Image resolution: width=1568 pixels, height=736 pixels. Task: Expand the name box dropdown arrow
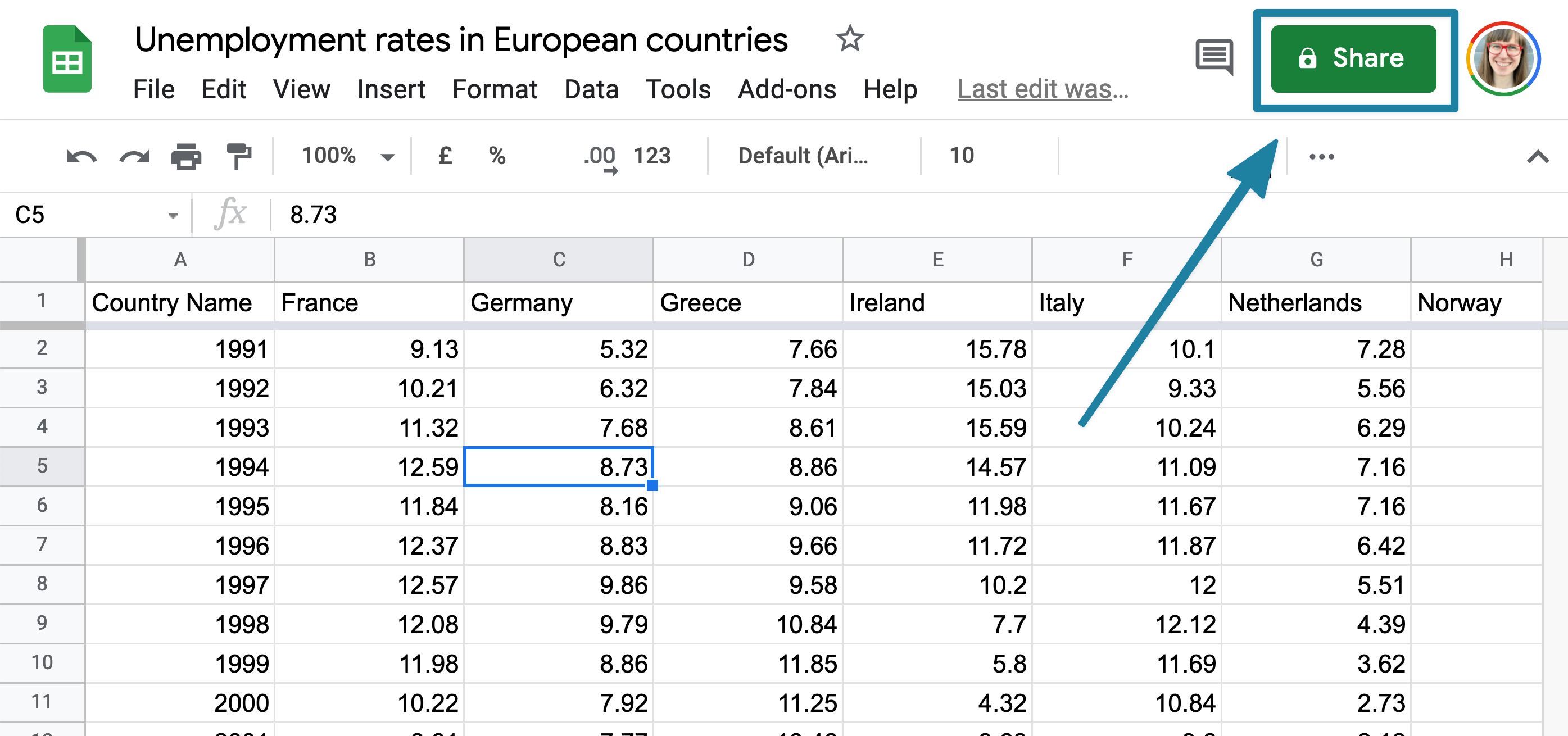173,216
